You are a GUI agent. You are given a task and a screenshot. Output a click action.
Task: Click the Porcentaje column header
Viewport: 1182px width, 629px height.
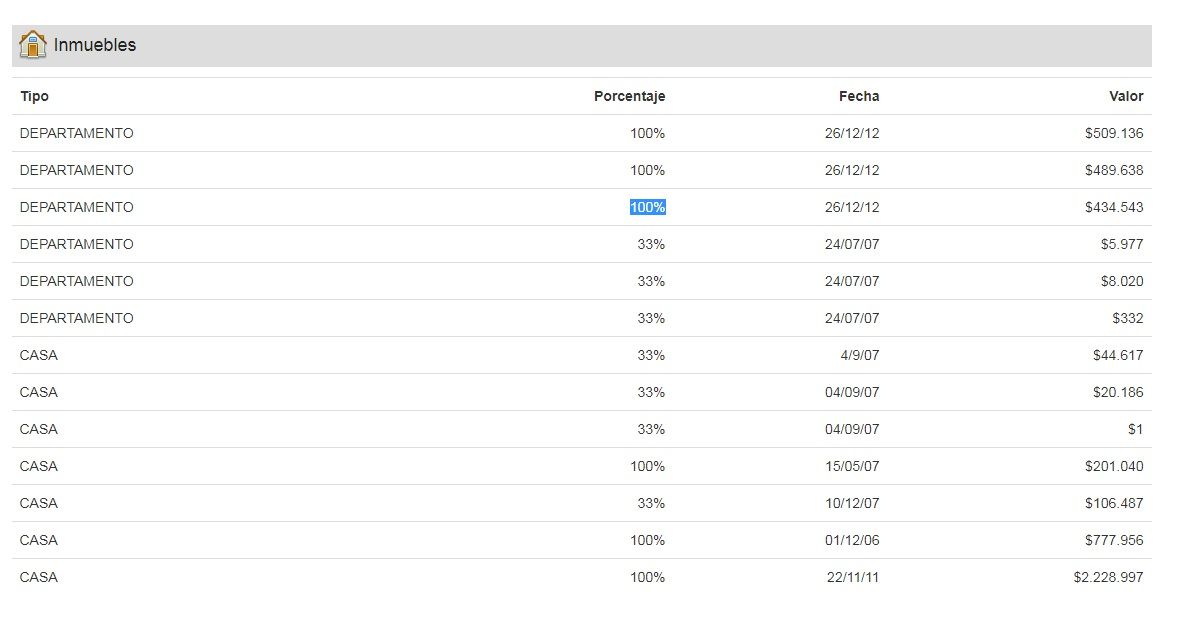(x=629, y=96)
